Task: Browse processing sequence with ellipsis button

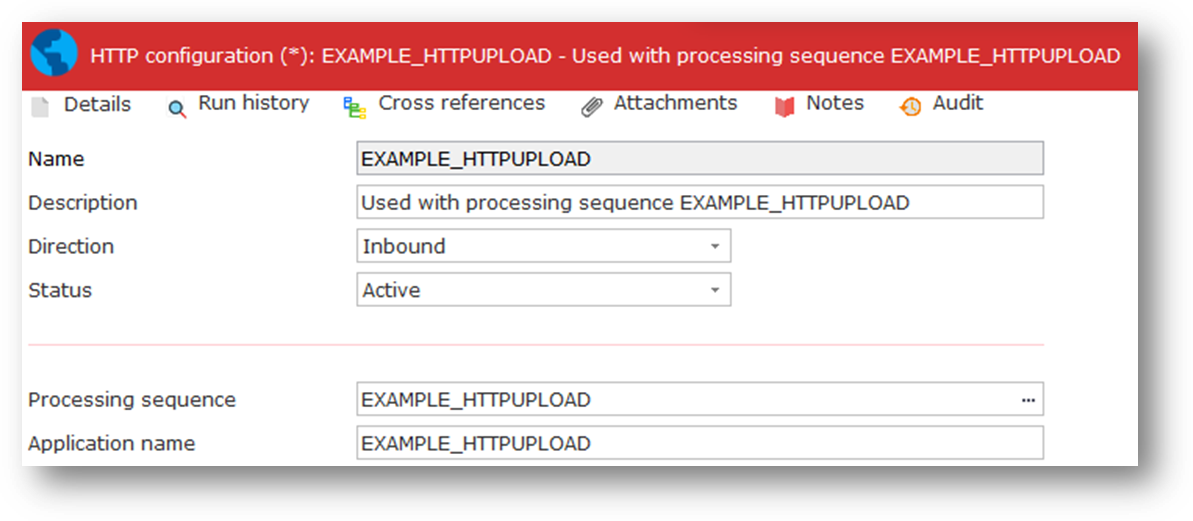Action: coord(1028,400)
